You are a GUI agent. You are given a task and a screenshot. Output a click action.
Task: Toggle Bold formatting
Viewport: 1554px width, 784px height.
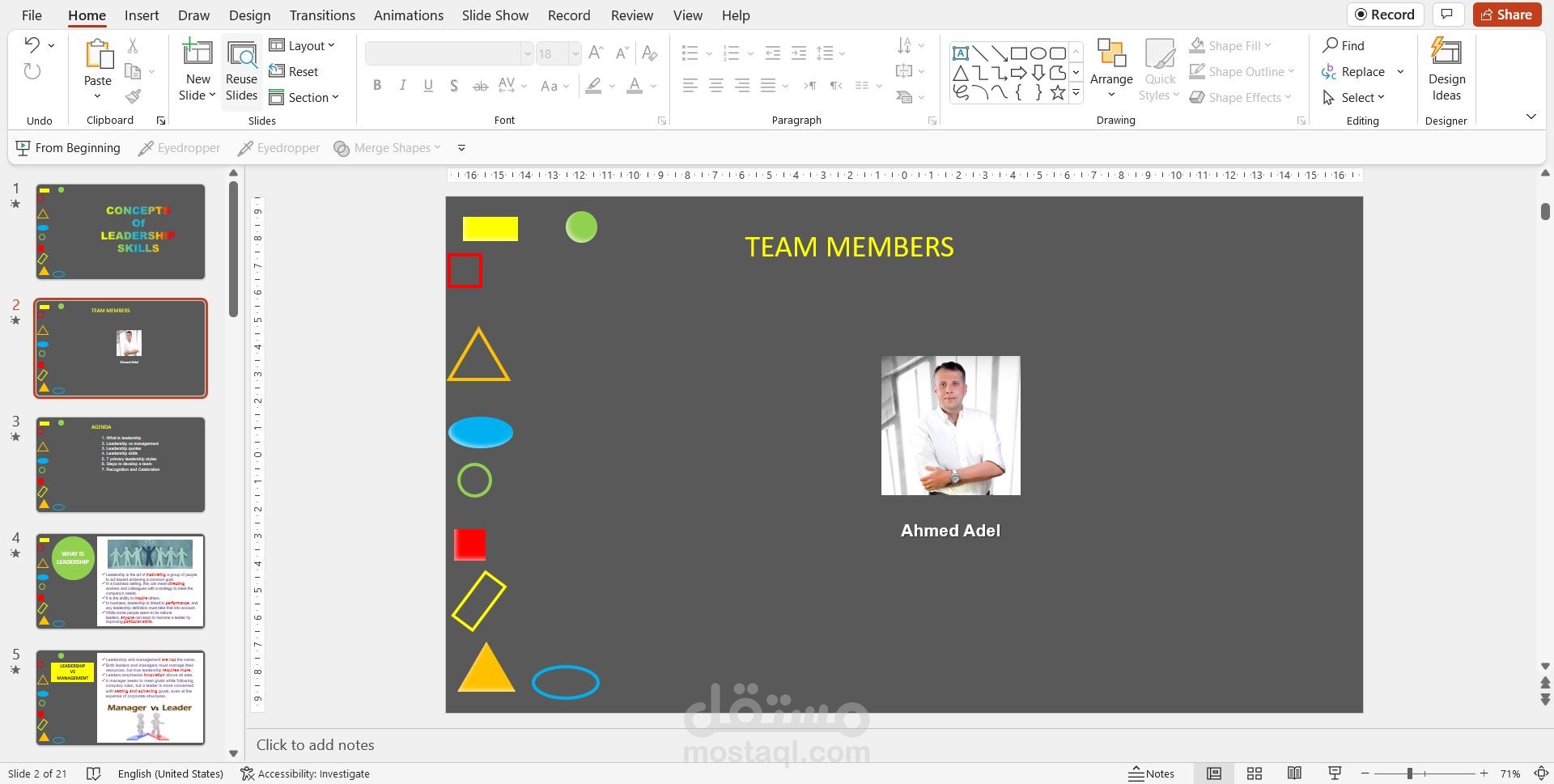tap(377, 86)
